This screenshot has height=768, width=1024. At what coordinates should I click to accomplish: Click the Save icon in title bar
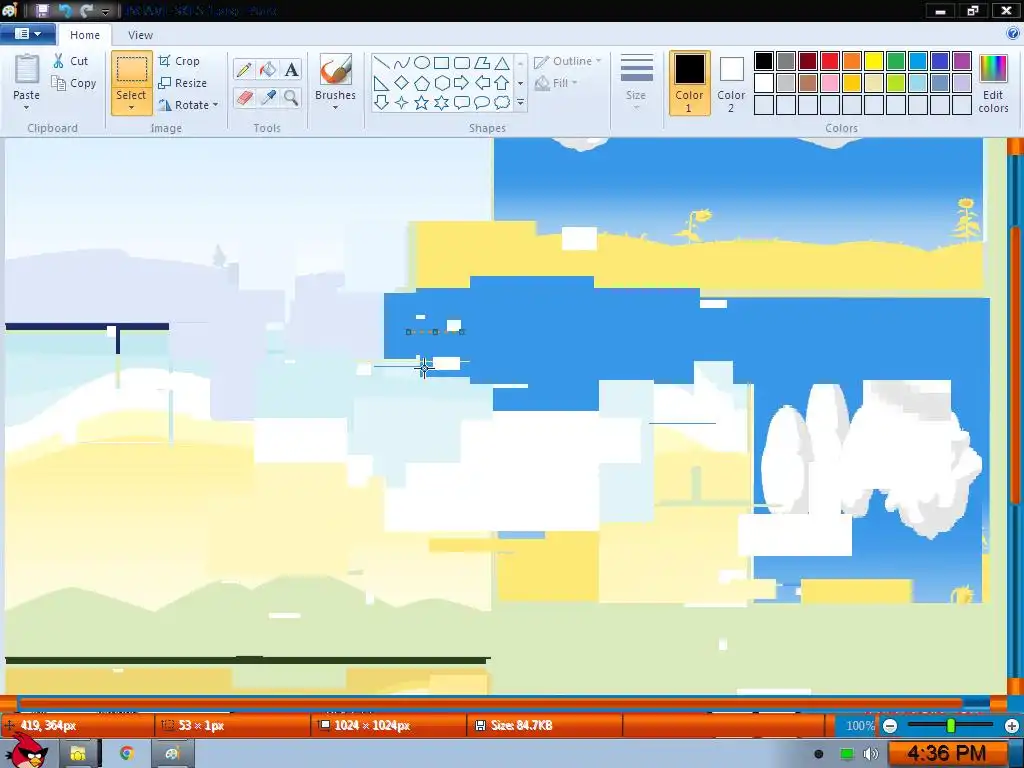(x=42, y=10)
